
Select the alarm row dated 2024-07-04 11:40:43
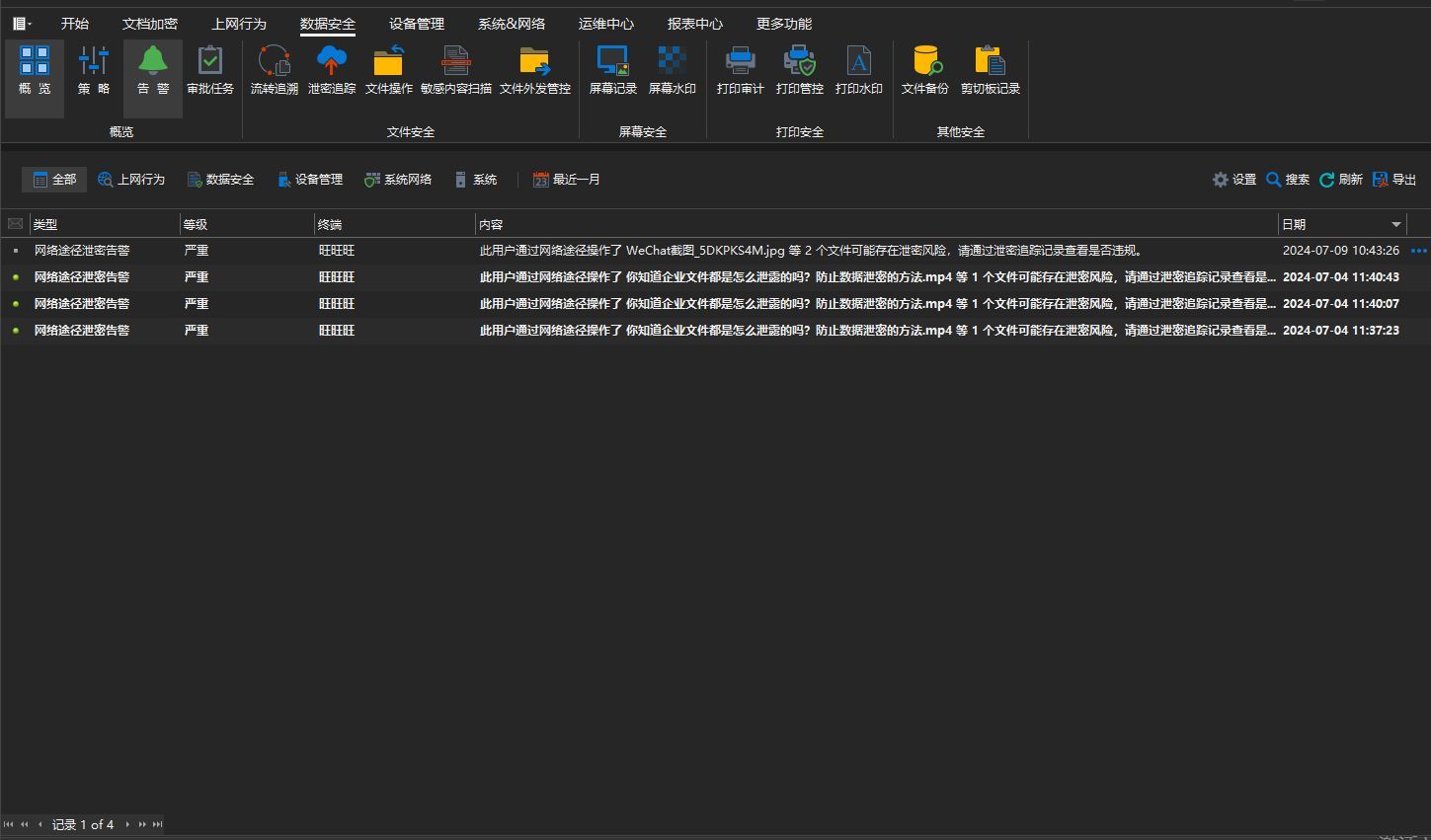715,277
